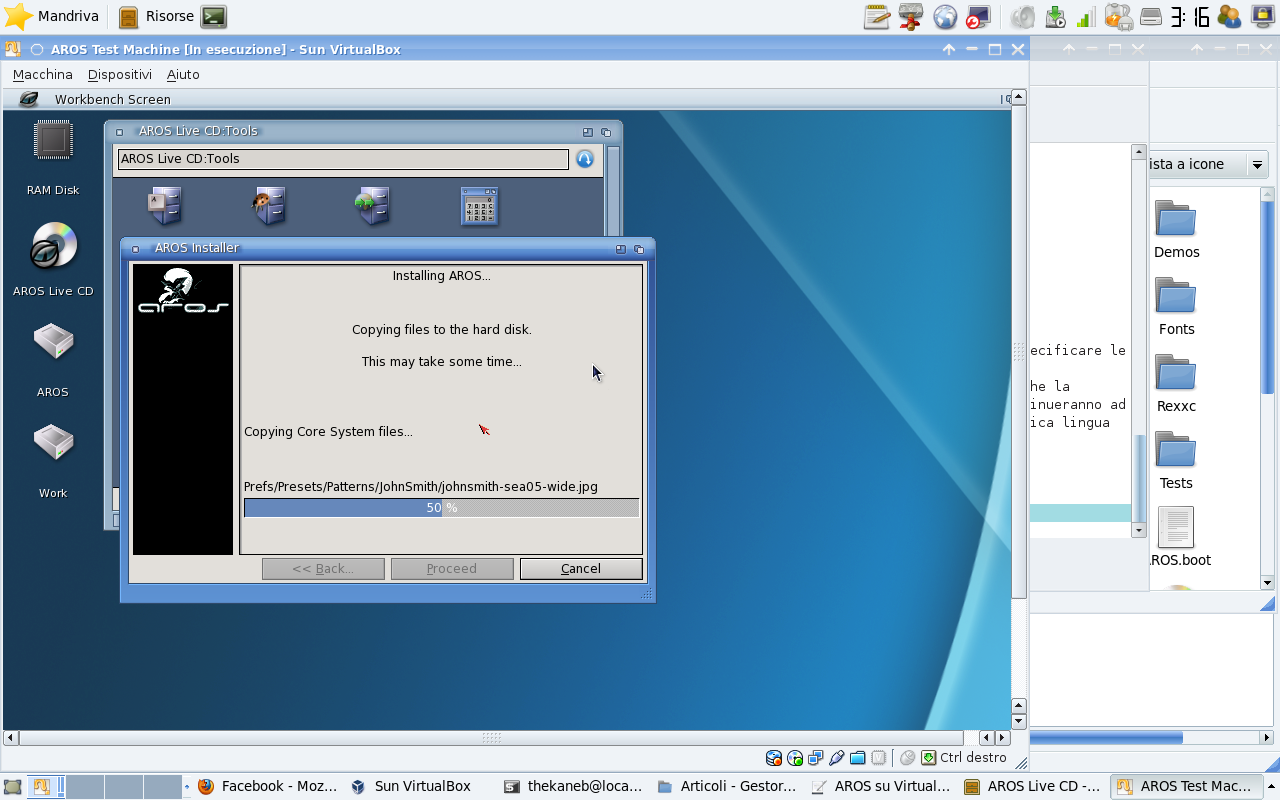Click the volume speaker tray icon
The image size is (1280, 800).
pyautogui.click(x=1022, y=16)
